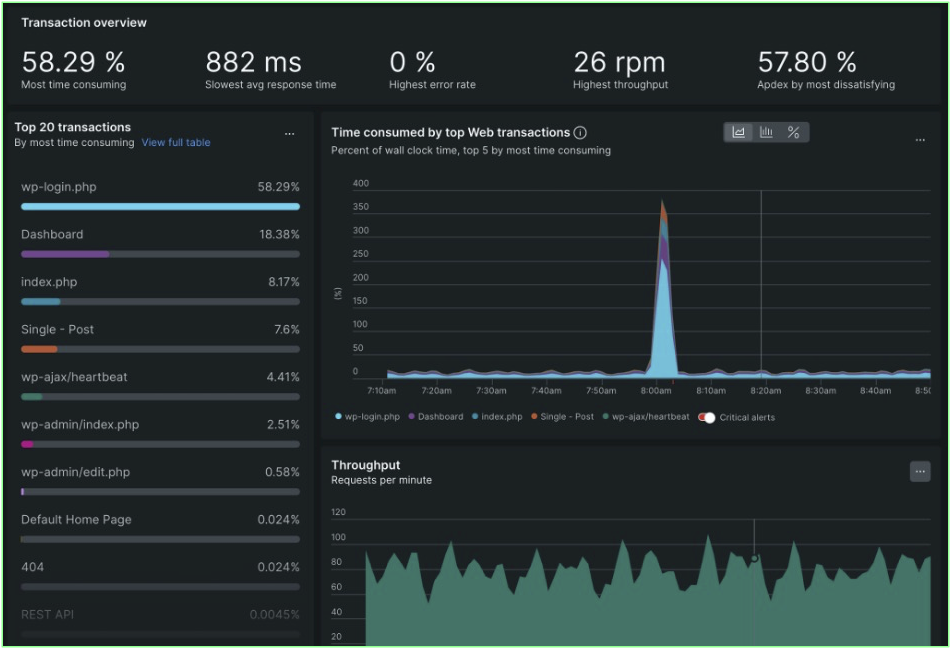Open the View full table link

pos(176,142)
